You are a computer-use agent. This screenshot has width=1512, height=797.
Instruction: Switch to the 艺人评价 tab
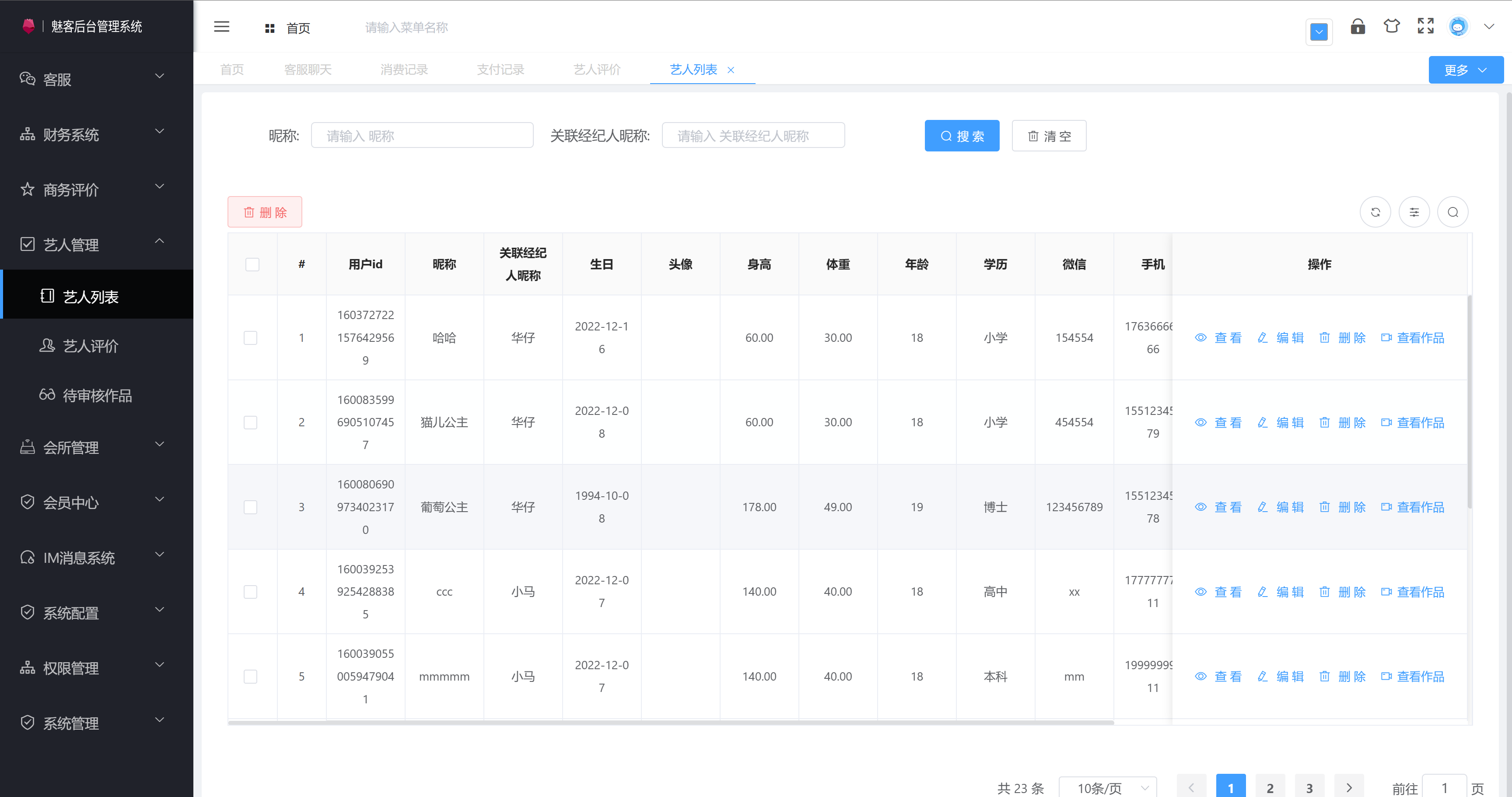click(596, 70)
